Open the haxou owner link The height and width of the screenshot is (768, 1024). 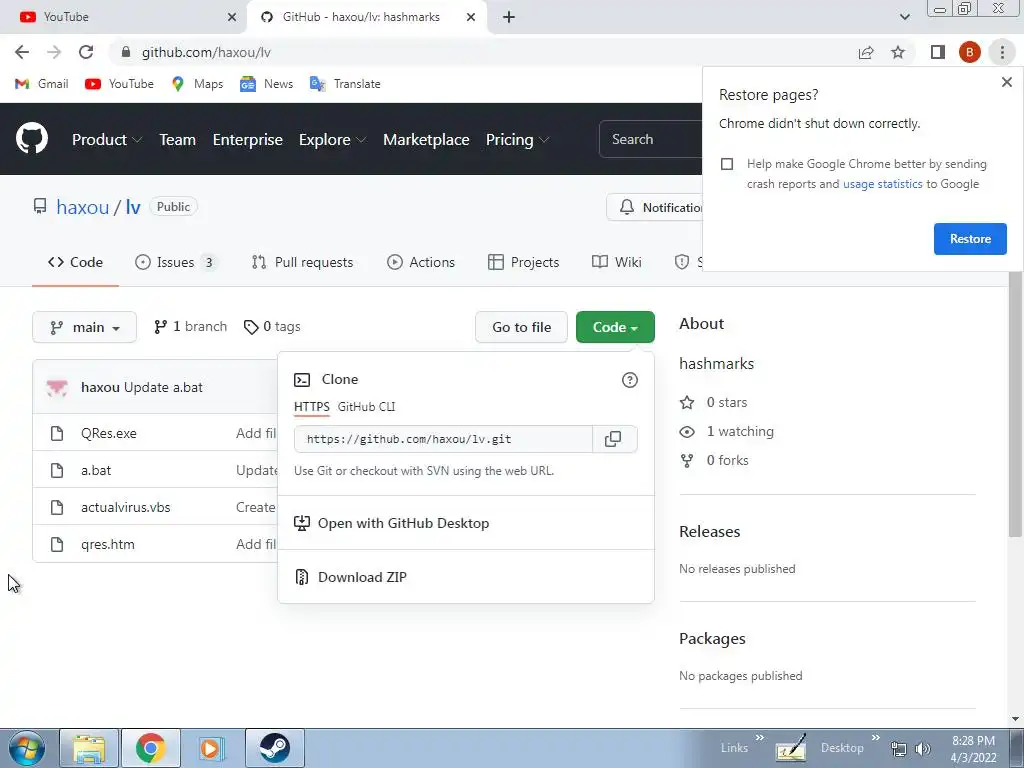pos(82,207)
